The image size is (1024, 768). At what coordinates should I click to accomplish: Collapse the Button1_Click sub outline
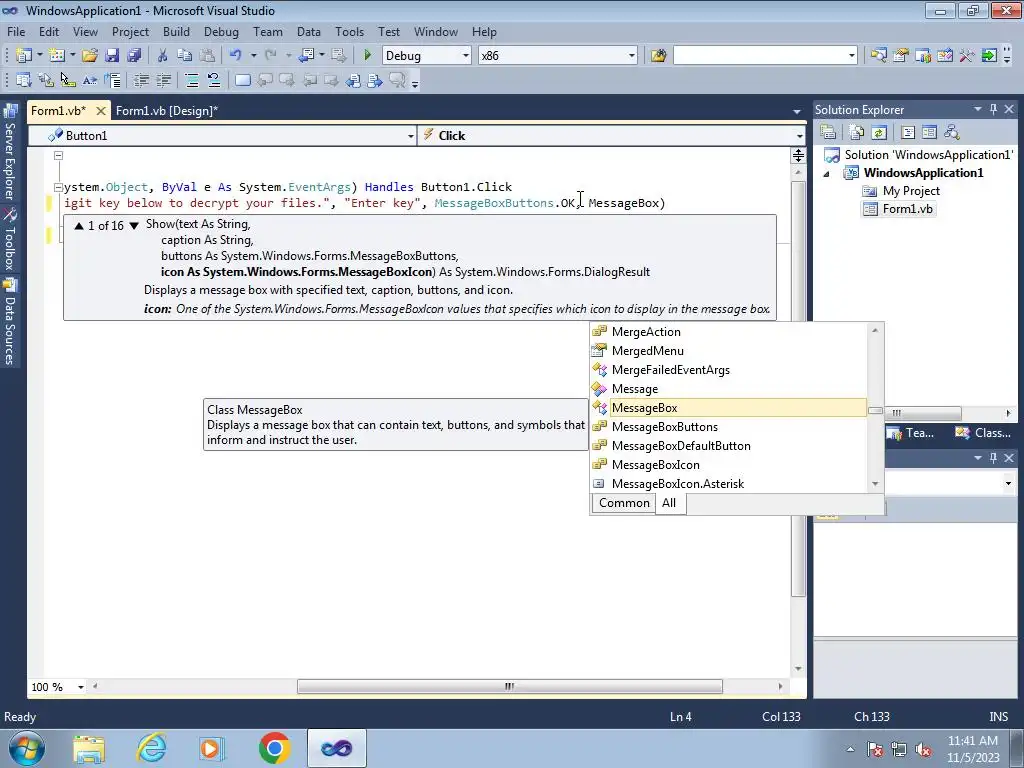pos(57,187)
